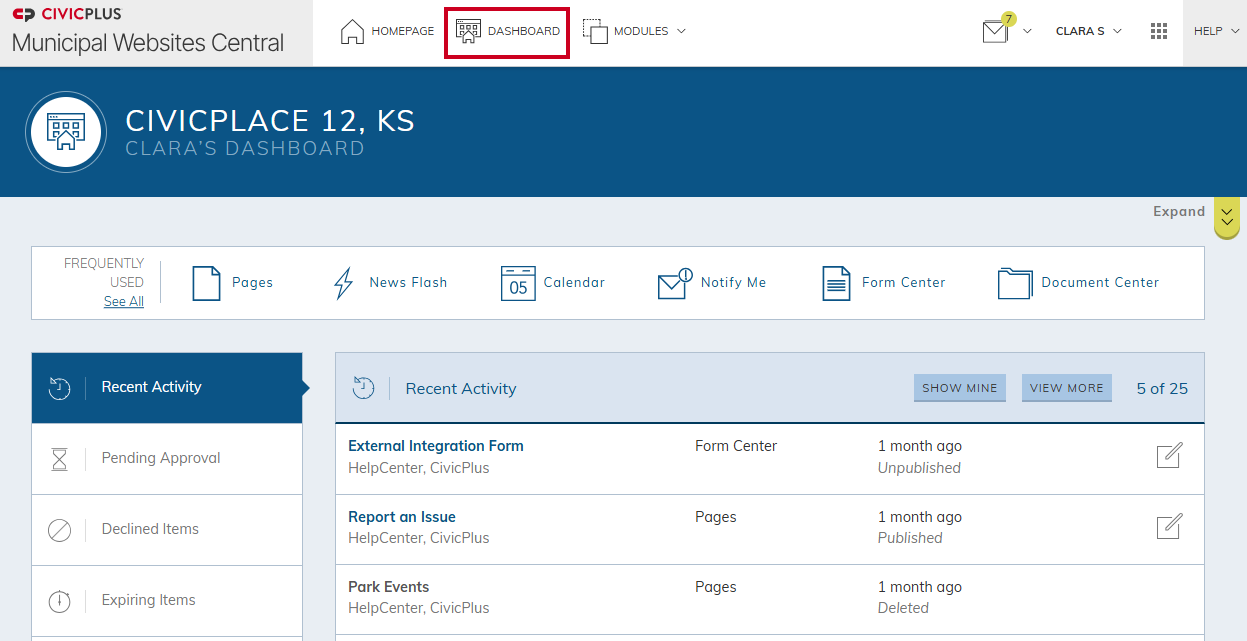Click the Pending Approval hourglass icon
Image resolution: width=1247 pixels, height=641 pixels.
pos(60,459)
